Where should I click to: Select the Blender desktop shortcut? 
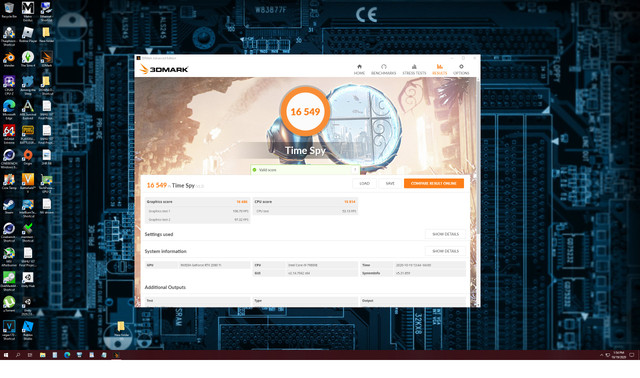tap(9, 59)
